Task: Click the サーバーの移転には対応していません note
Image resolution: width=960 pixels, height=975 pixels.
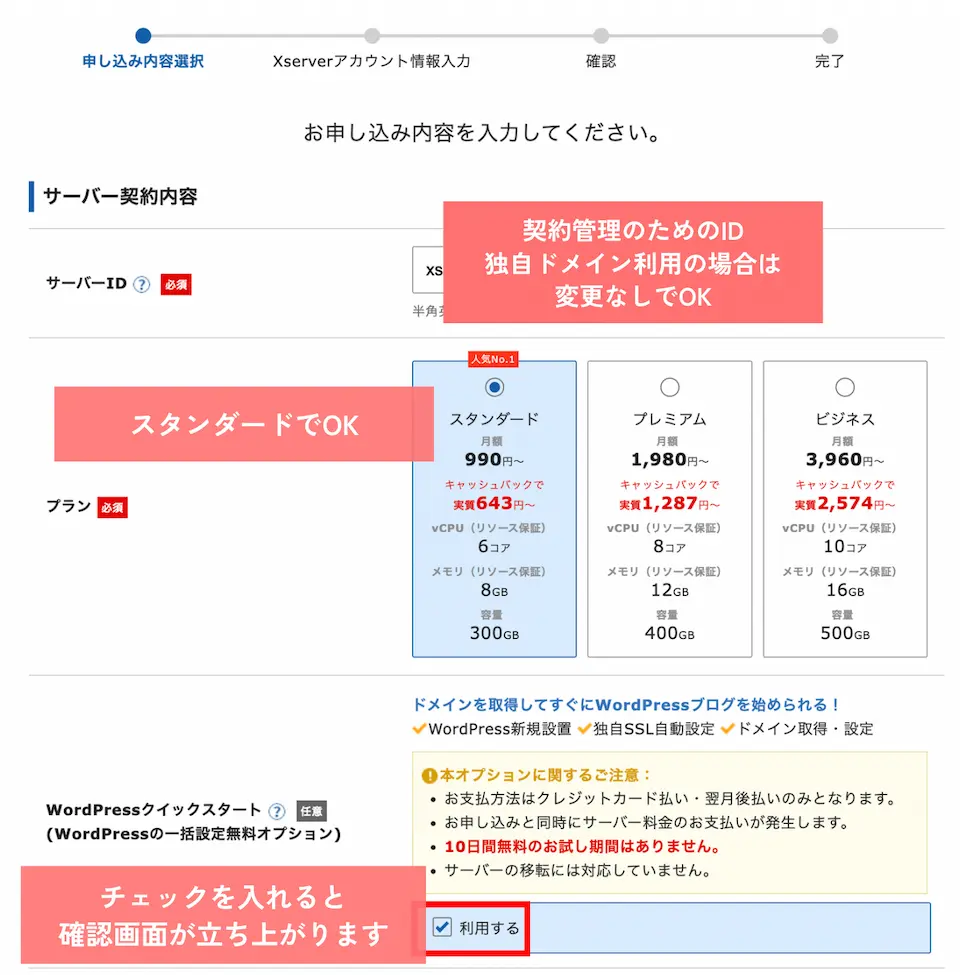Action: (578, 870)
